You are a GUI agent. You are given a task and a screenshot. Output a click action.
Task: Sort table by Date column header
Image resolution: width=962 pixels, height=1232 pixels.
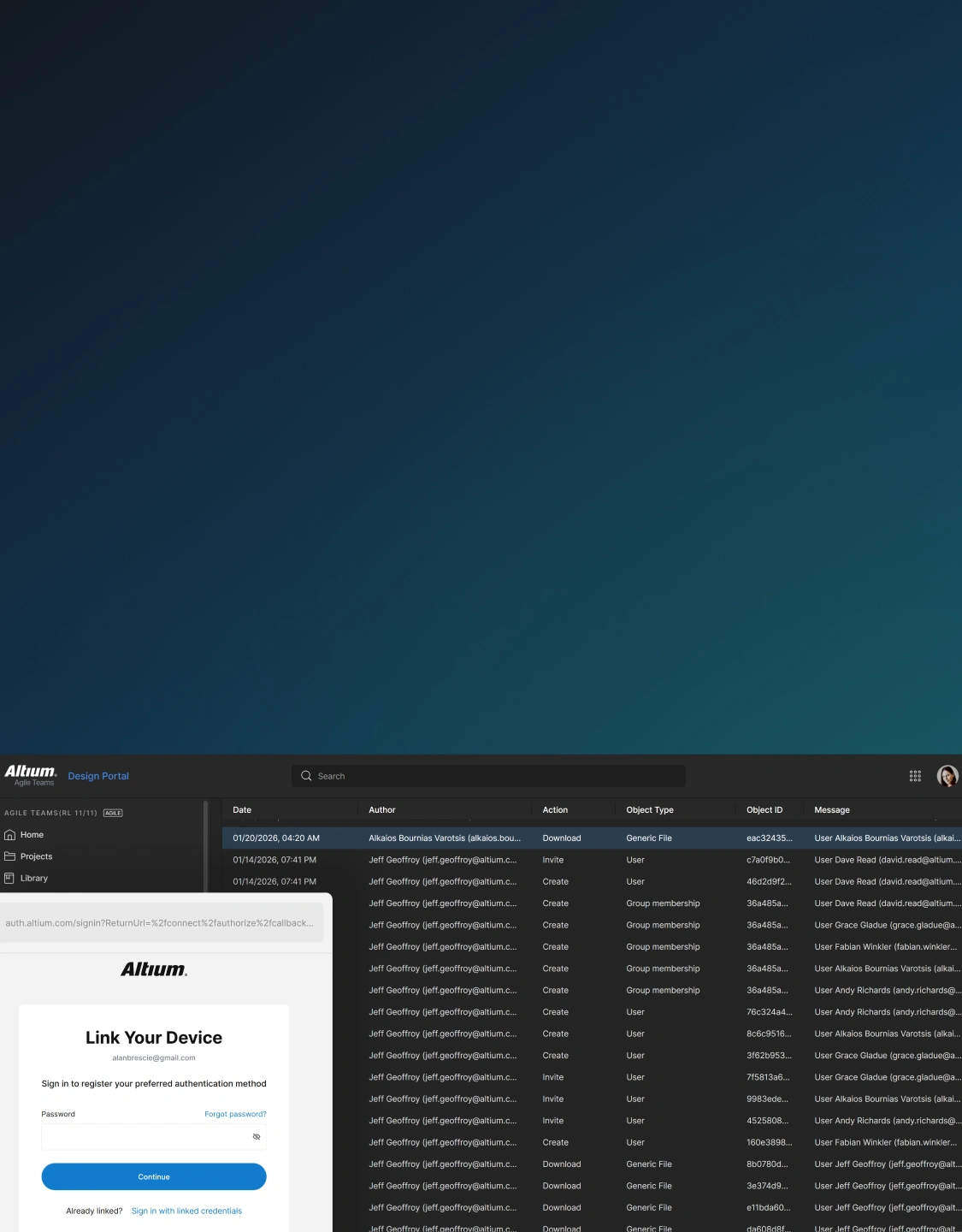(242, 810)
